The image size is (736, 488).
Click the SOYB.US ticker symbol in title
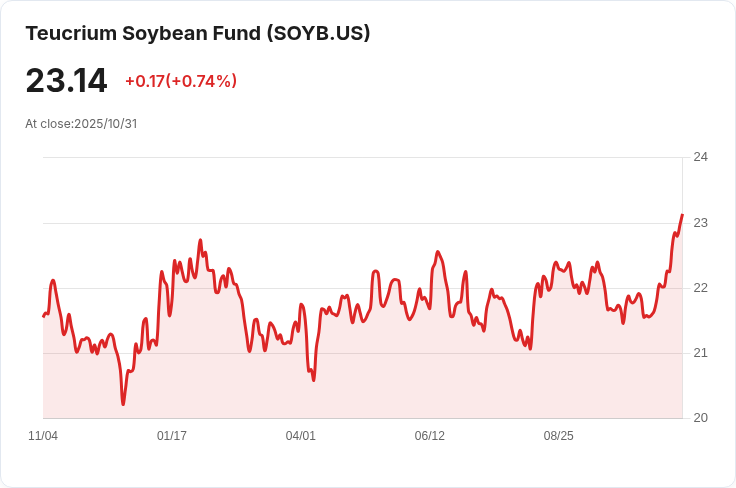coord(318,33)
